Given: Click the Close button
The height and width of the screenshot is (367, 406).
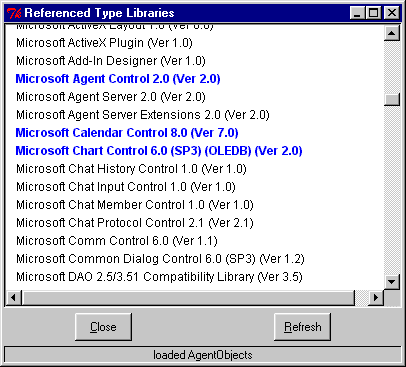Looking at the screenshot, I should (103, 327).
